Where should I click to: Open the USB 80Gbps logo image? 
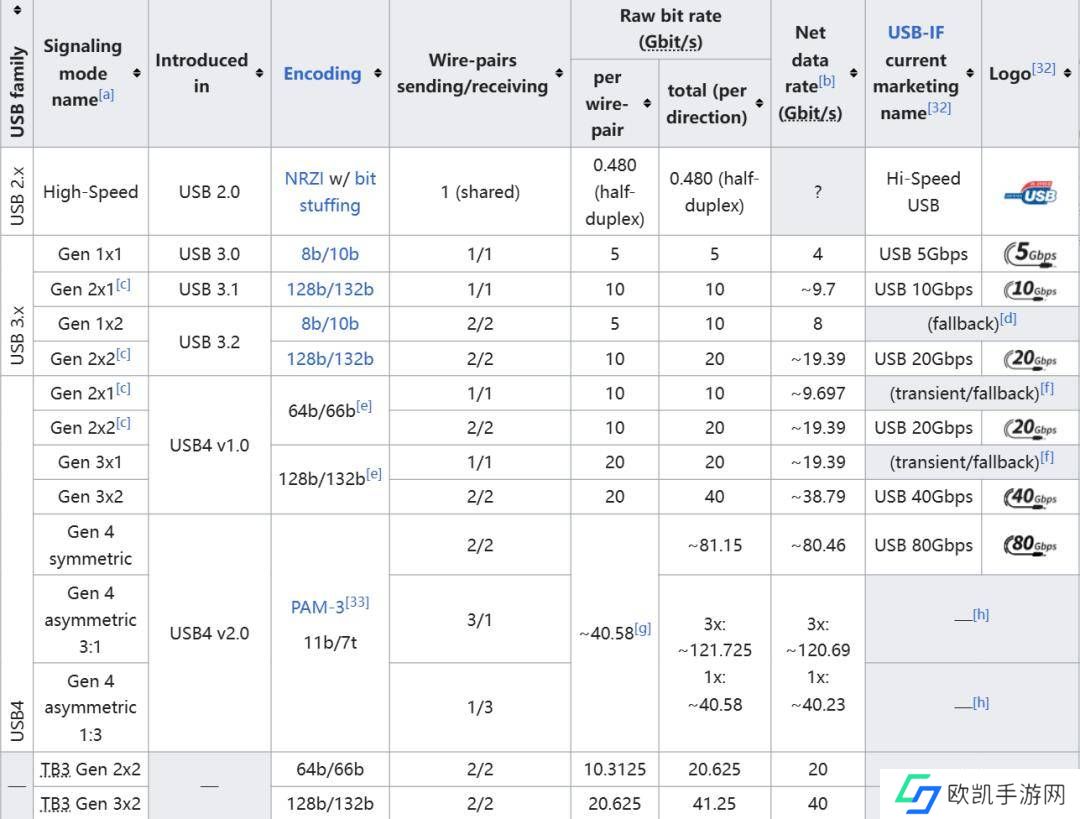pos(1030,545)
